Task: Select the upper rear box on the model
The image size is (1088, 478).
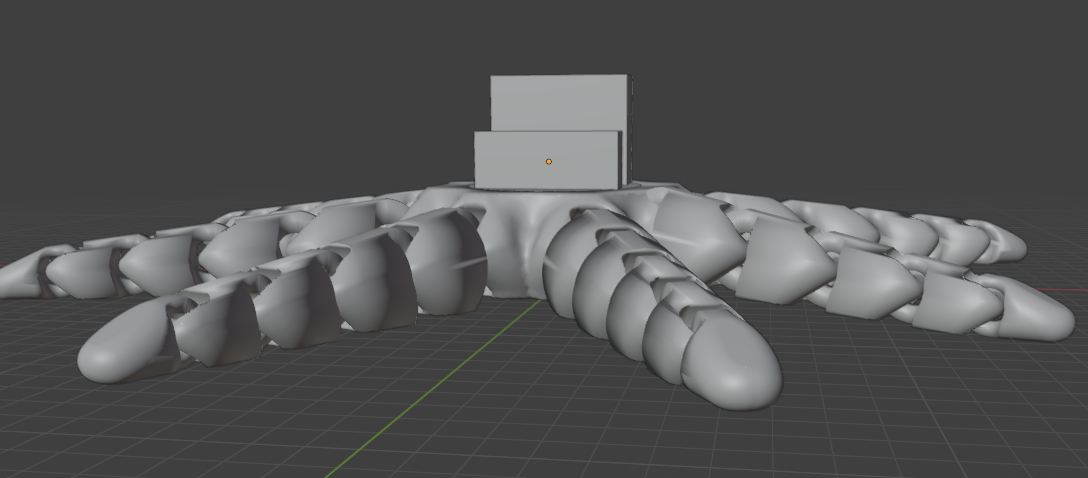Action: [559, 103]
